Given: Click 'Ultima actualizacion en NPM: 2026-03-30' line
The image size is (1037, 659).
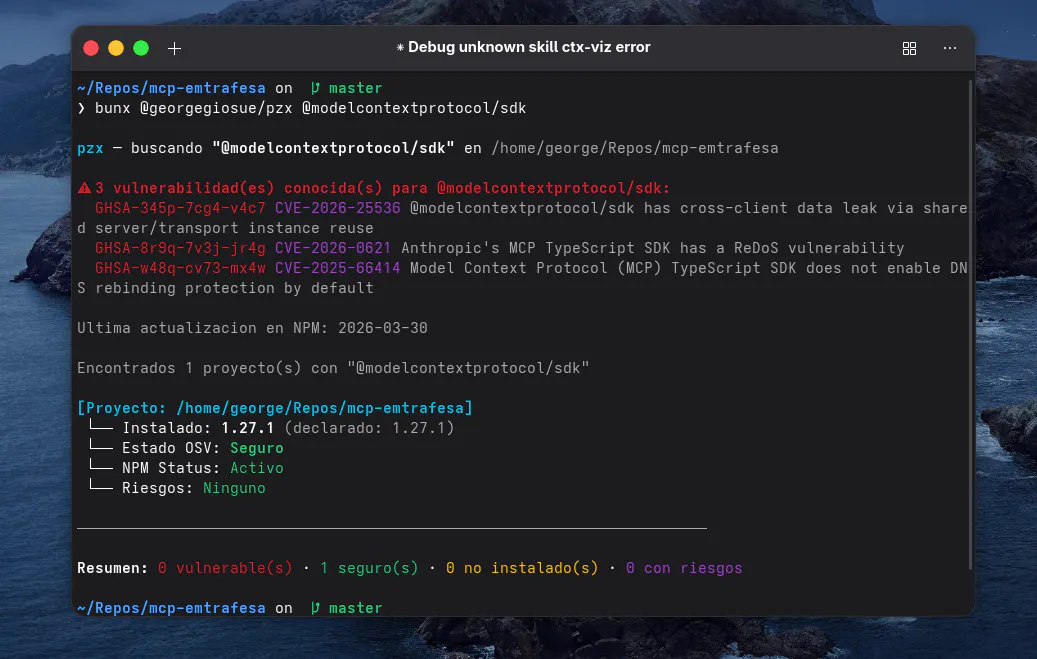Looking at the screenshot, I should coord(252,328).
